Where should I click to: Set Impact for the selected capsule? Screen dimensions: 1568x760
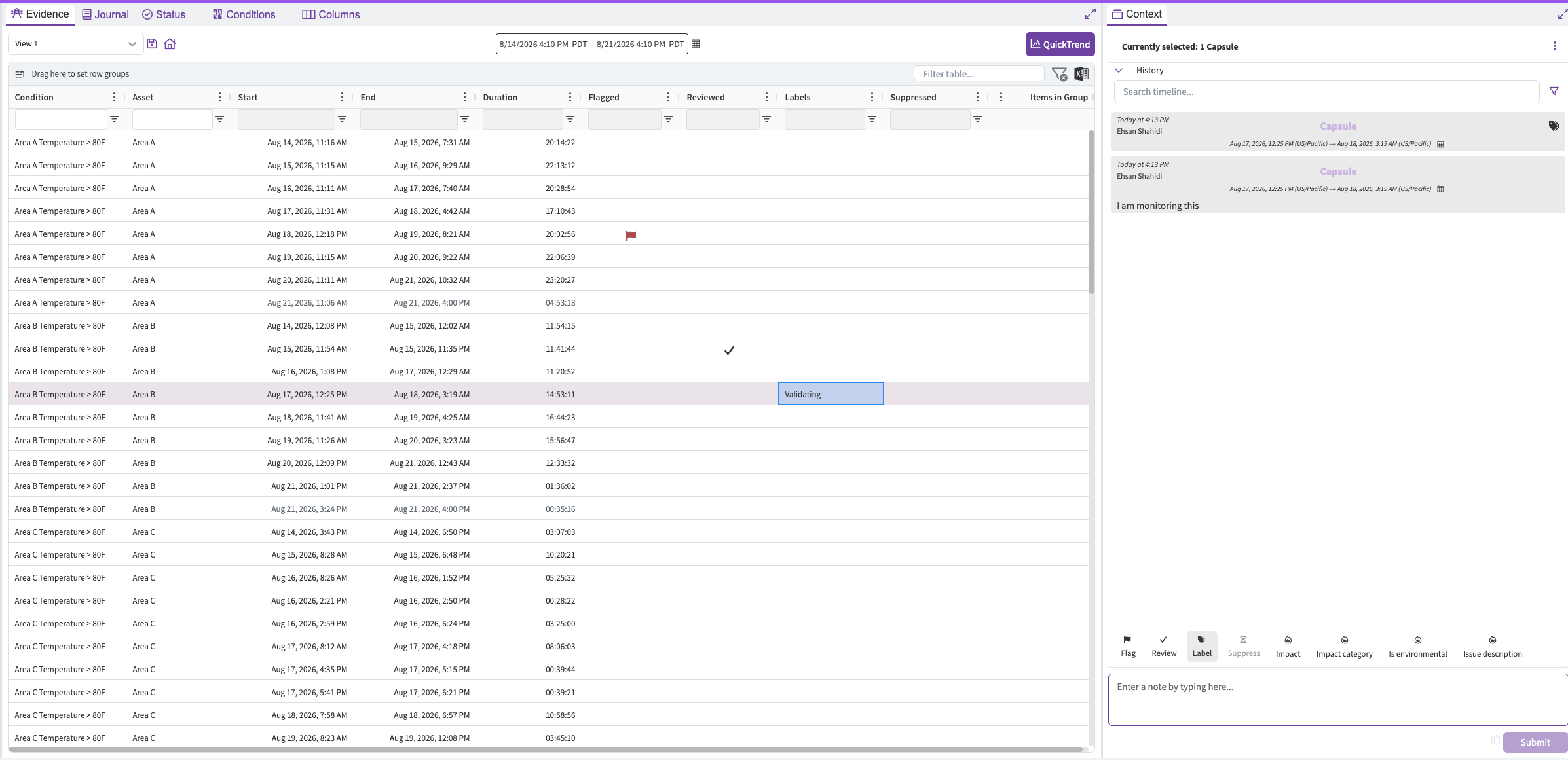(1288, 646)
